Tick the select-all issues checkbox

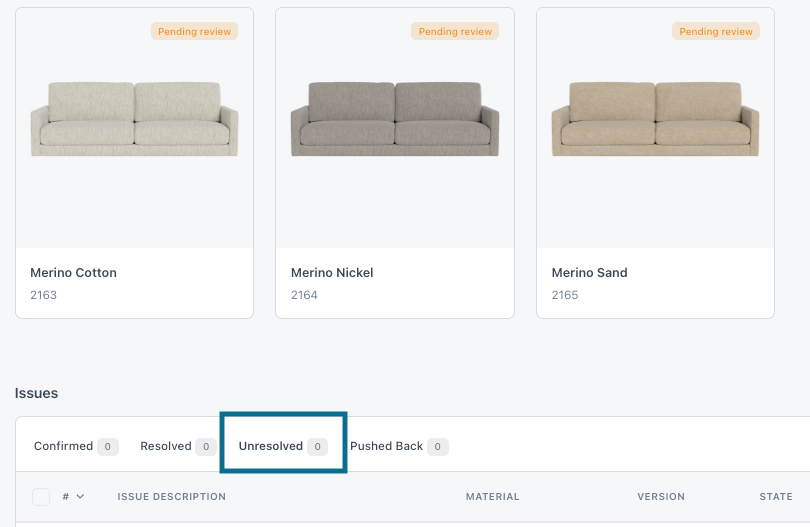pos(41,497)
